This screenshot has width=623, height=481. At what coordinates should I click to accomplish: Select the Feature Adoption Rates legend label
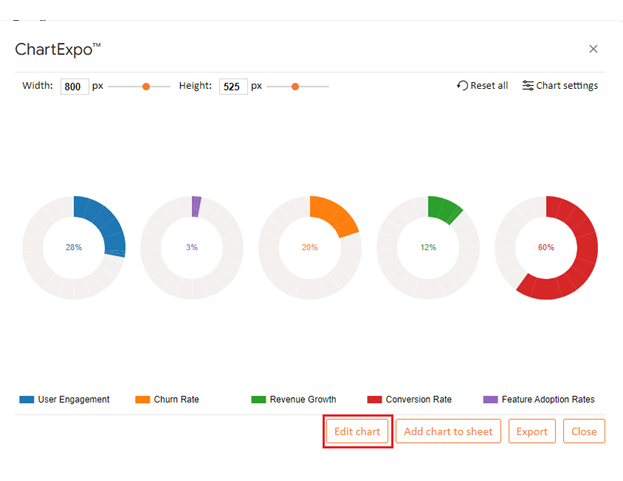tap(548, 400)
